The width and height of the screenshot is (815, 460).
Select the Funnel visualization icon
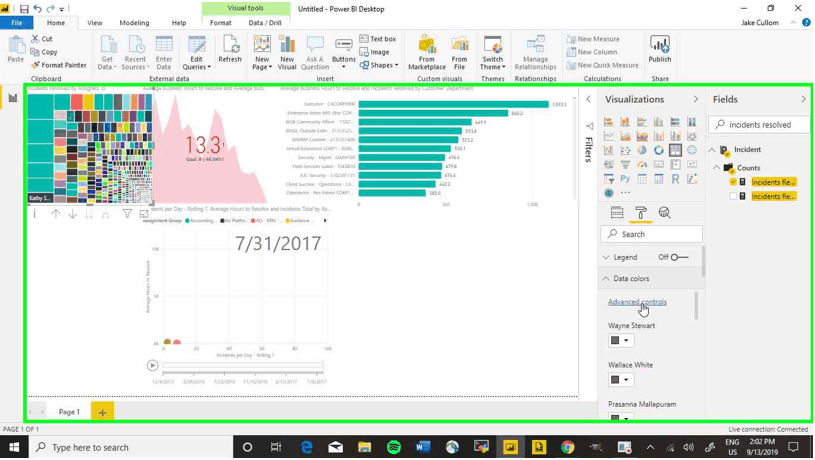(625, 165)
